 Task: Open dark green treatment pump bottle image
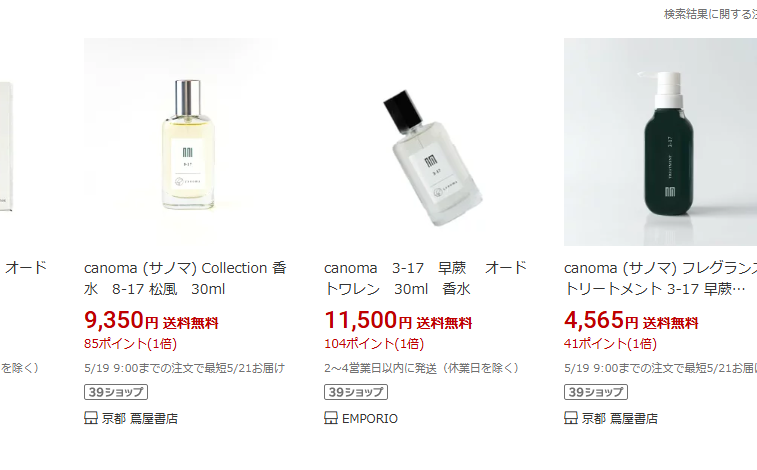(660, 142)
